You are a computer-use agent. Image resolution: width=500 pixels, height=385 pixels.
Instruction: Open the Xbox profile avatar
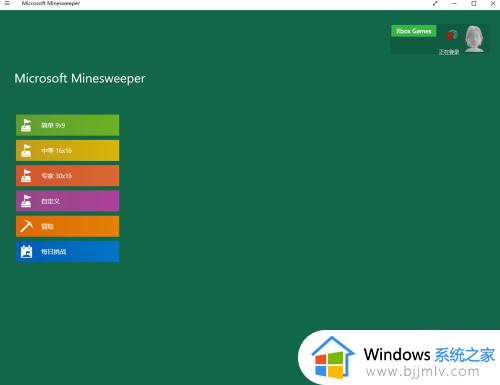475,39
